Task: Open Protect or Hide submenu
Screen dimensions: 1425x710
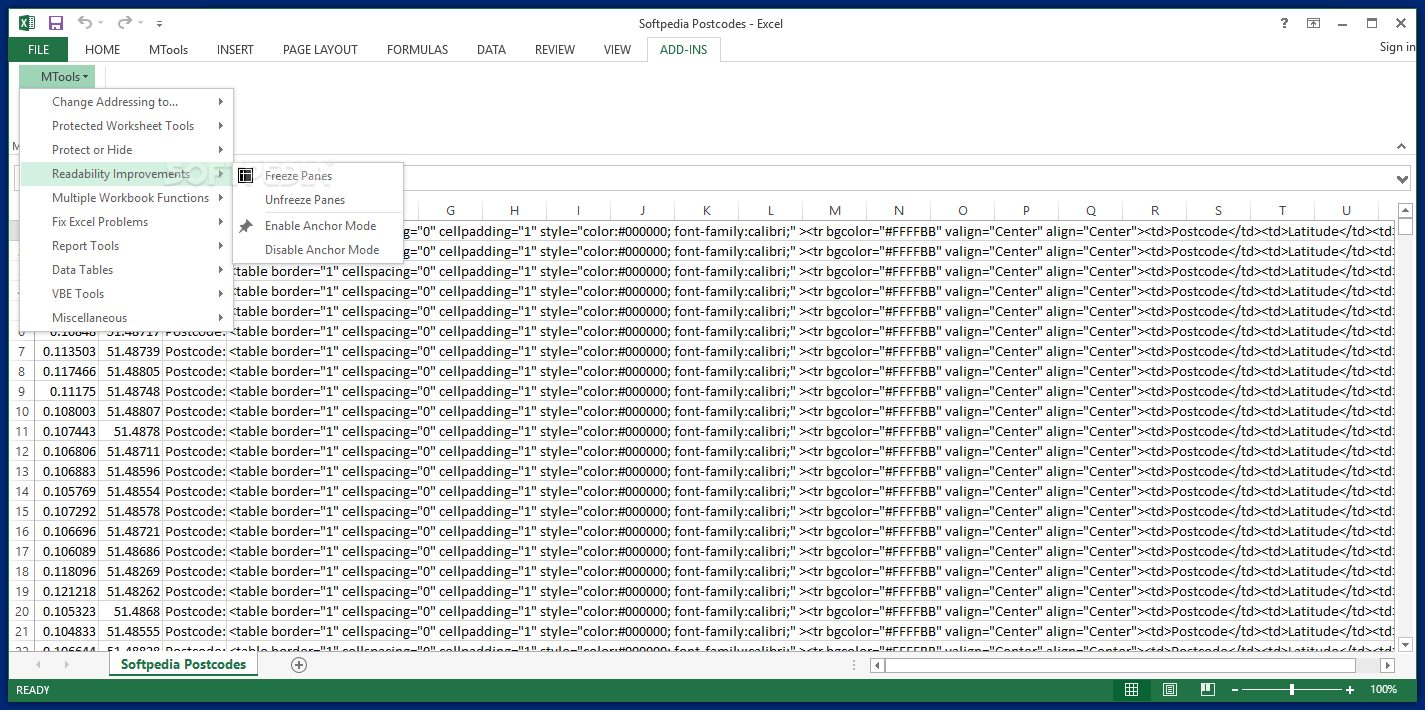Action: coord(127,150)
